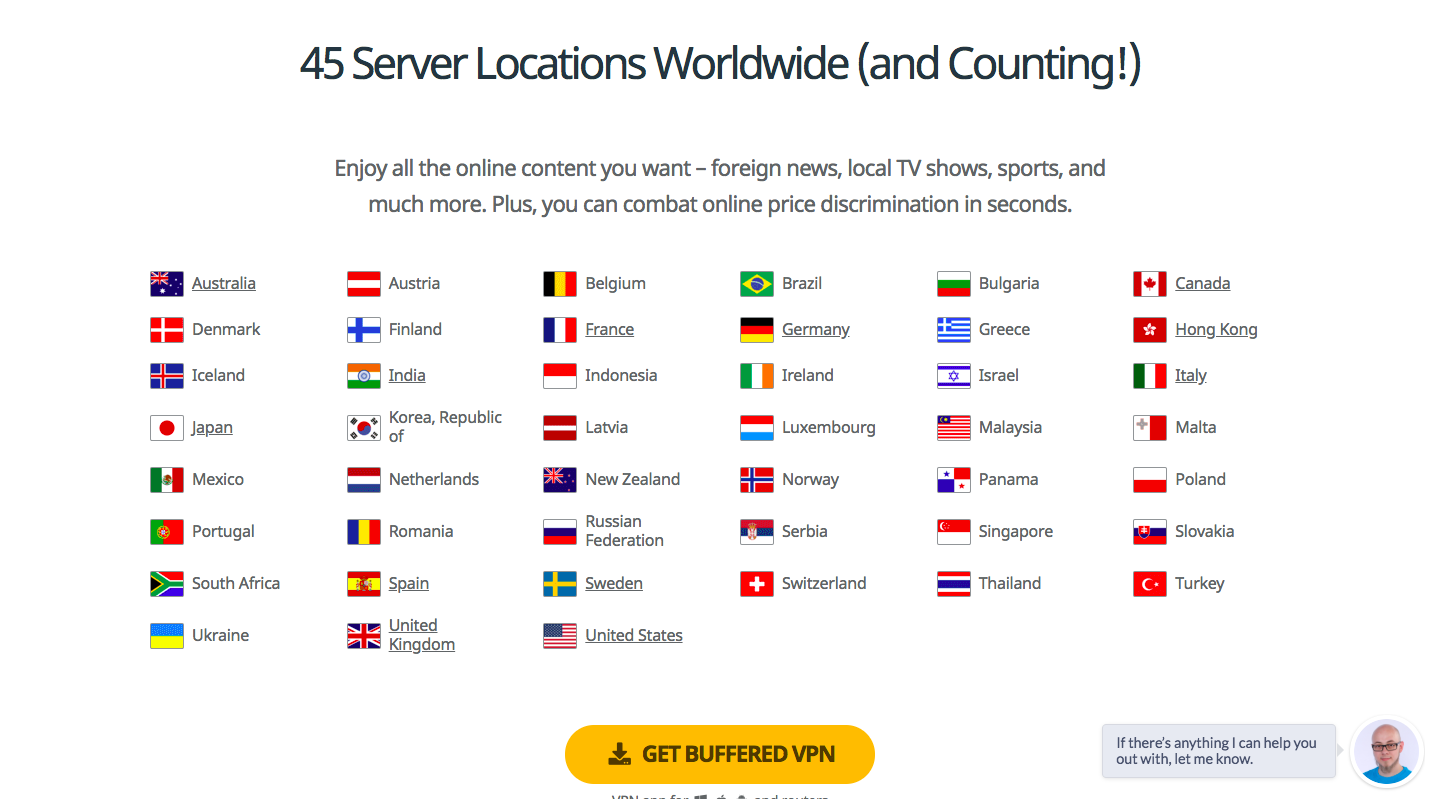Screen dimensions: 1439x799
Task: Open the Japan link text
Action: point(212,428)
